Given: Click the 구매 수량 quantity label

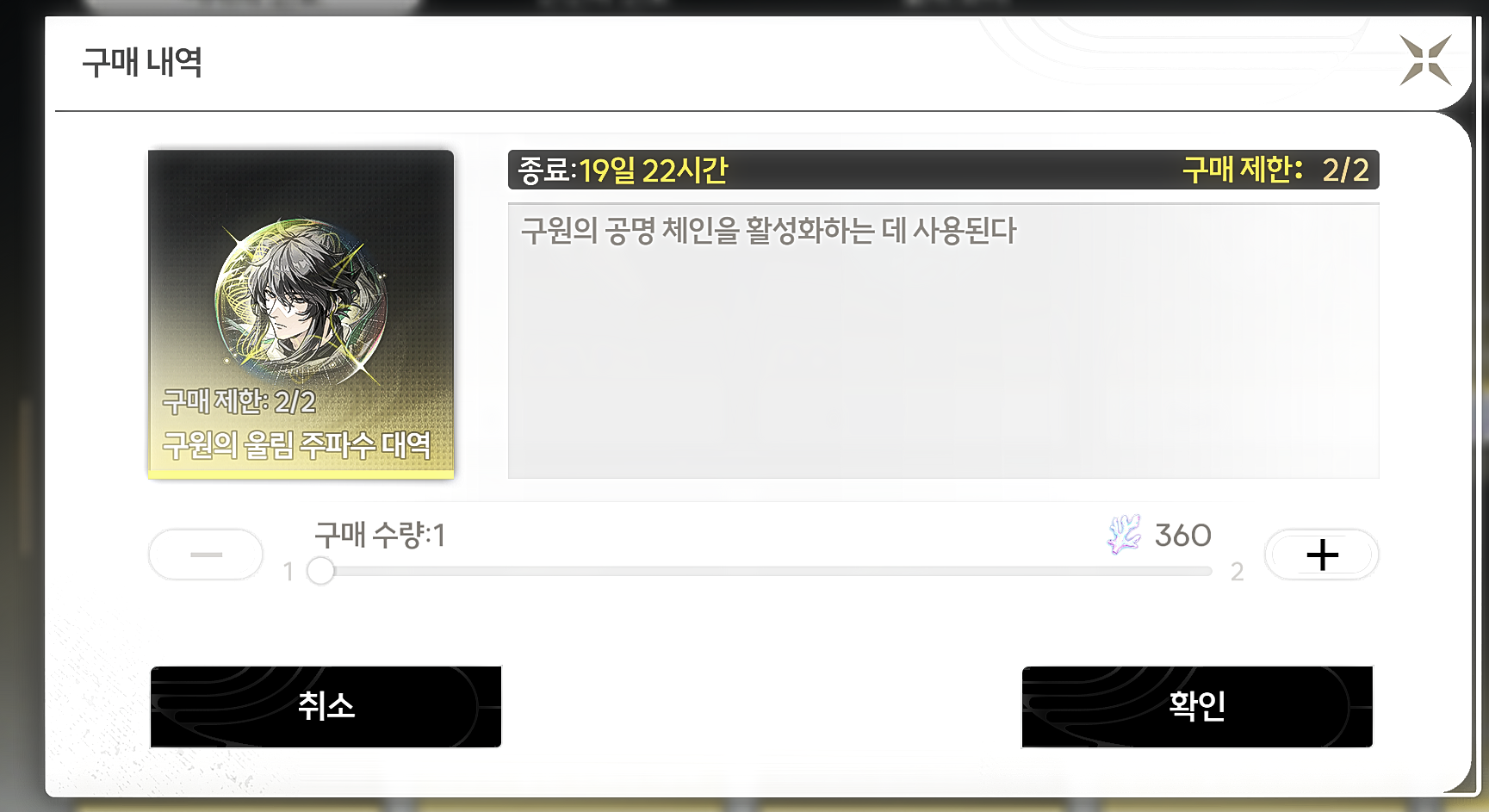Looking at the screenshot, I should [x=380, y=535].
